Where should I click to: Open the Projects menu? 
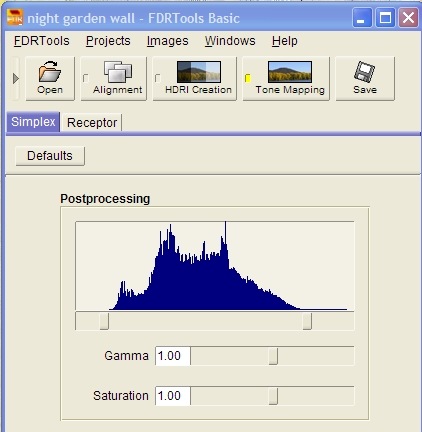pyautogui.click(x=108, y=41)
